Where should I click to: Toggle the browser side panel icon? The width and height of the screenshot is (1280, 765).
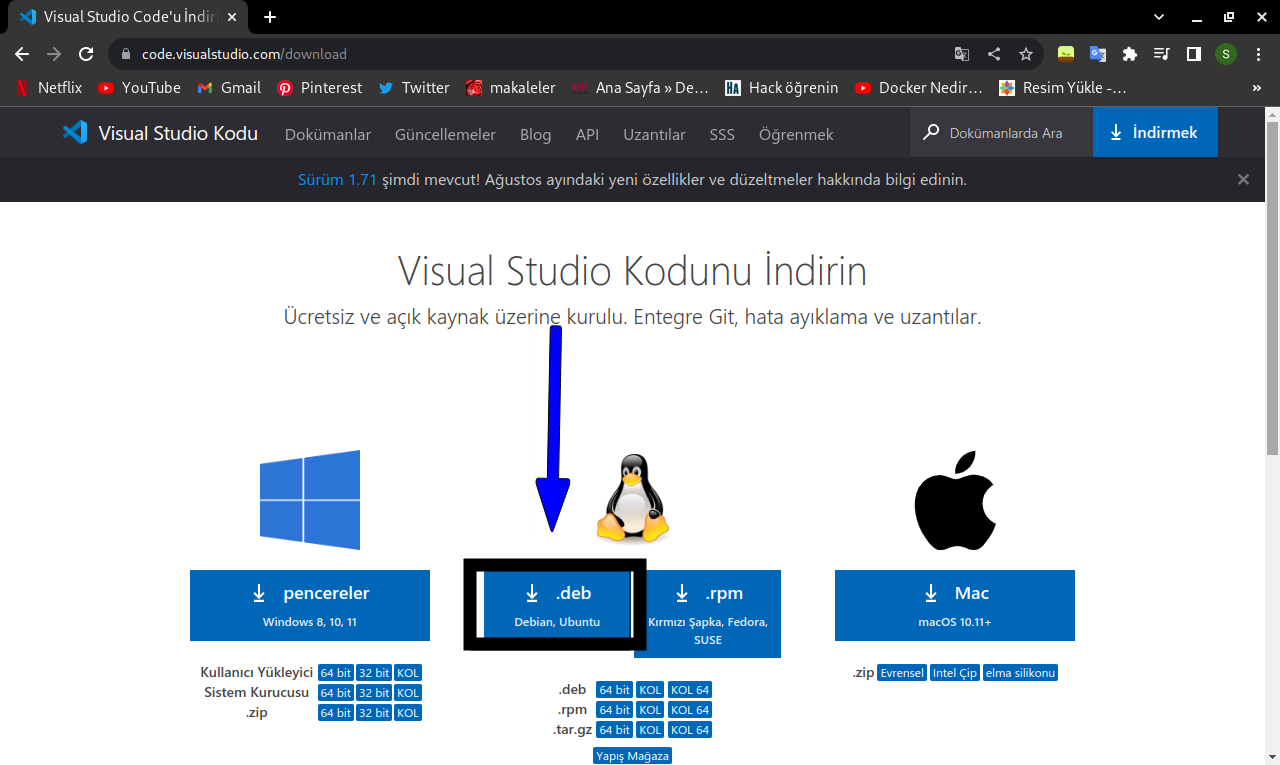[x=1194, y=54]
